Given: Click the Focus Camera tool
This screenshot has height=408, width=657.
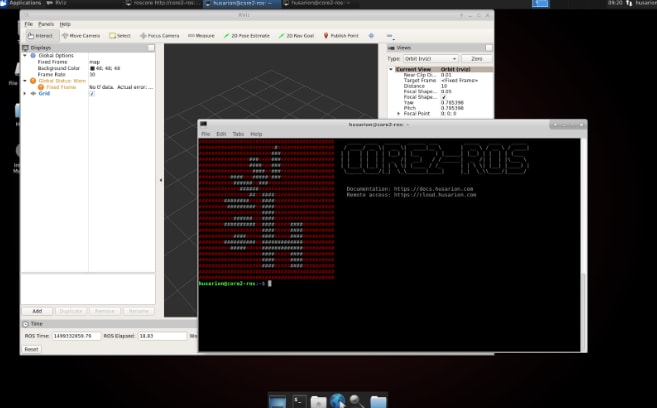Looking at the screenshot, I should pos(159,36).
